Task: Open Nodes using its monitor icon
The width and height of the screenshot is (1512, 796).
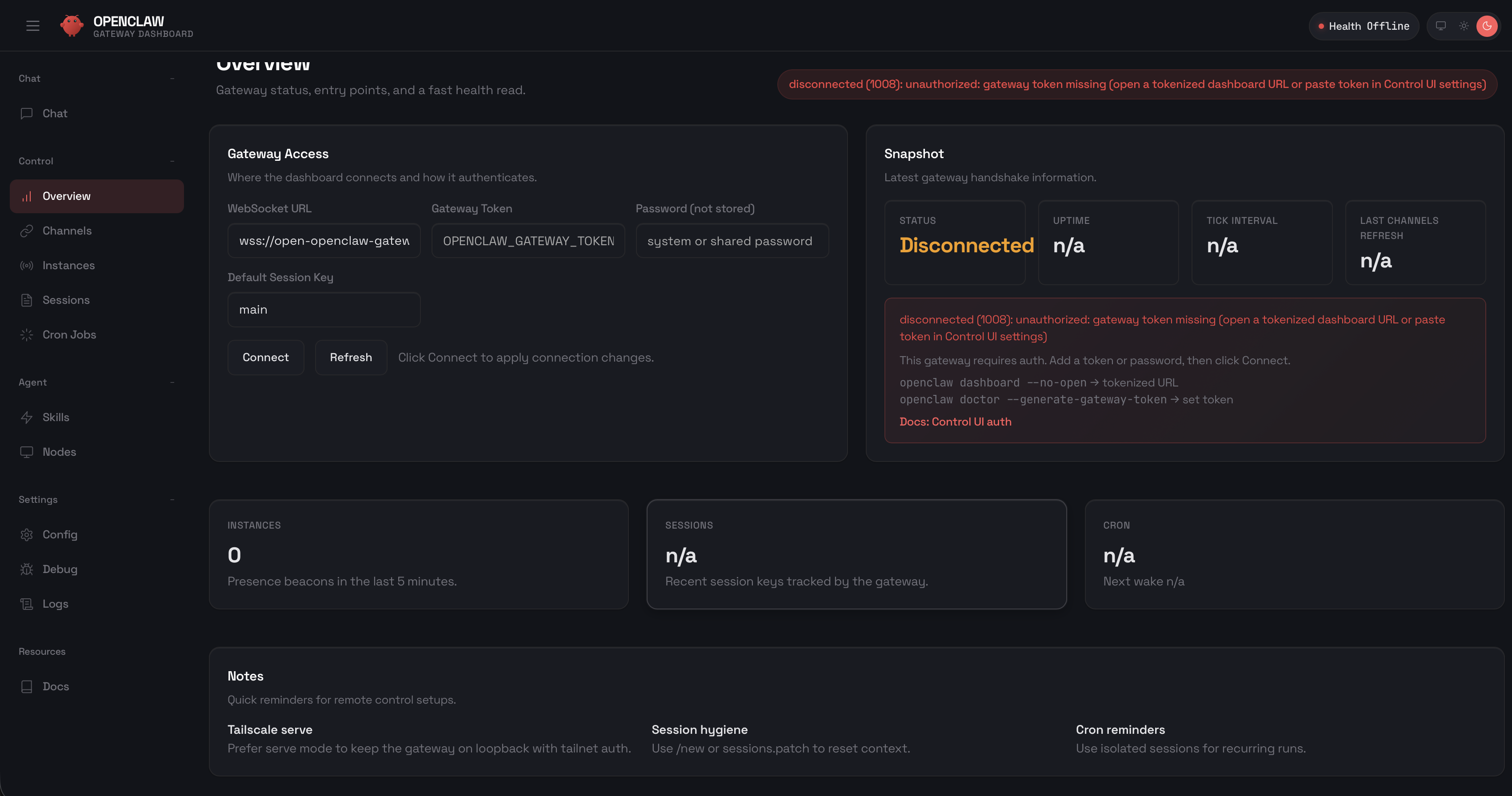Action: pos(27,452)
